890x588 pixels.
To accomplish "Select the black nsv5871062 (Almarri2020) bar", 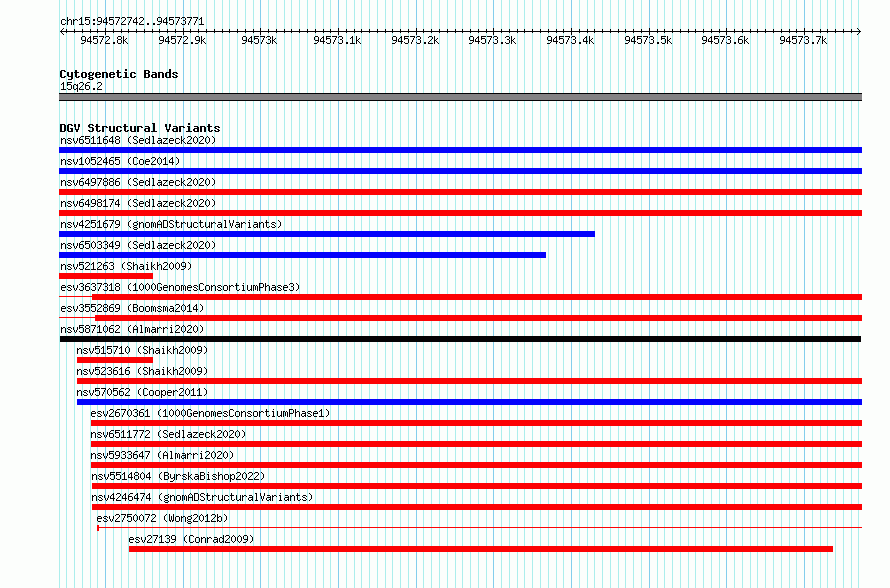I will 460,339.
